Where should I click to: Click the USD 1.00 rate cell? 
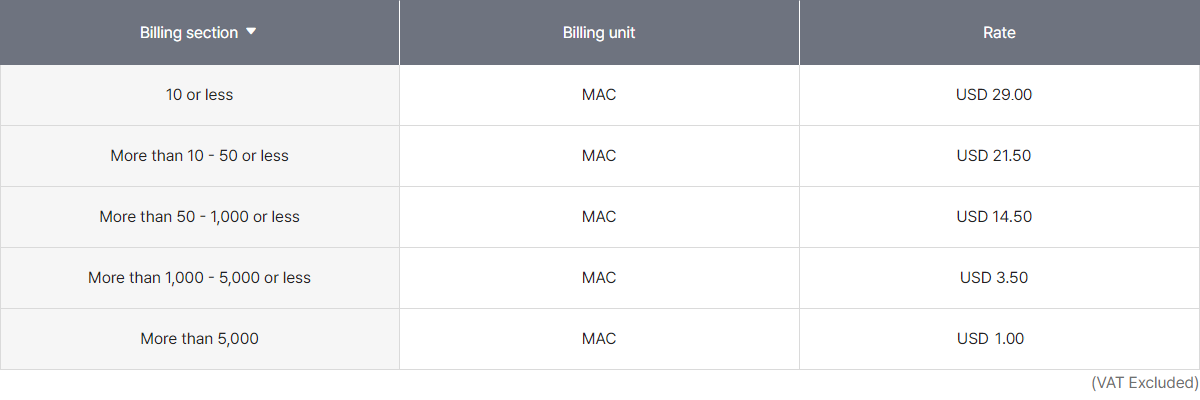[990, 339]
